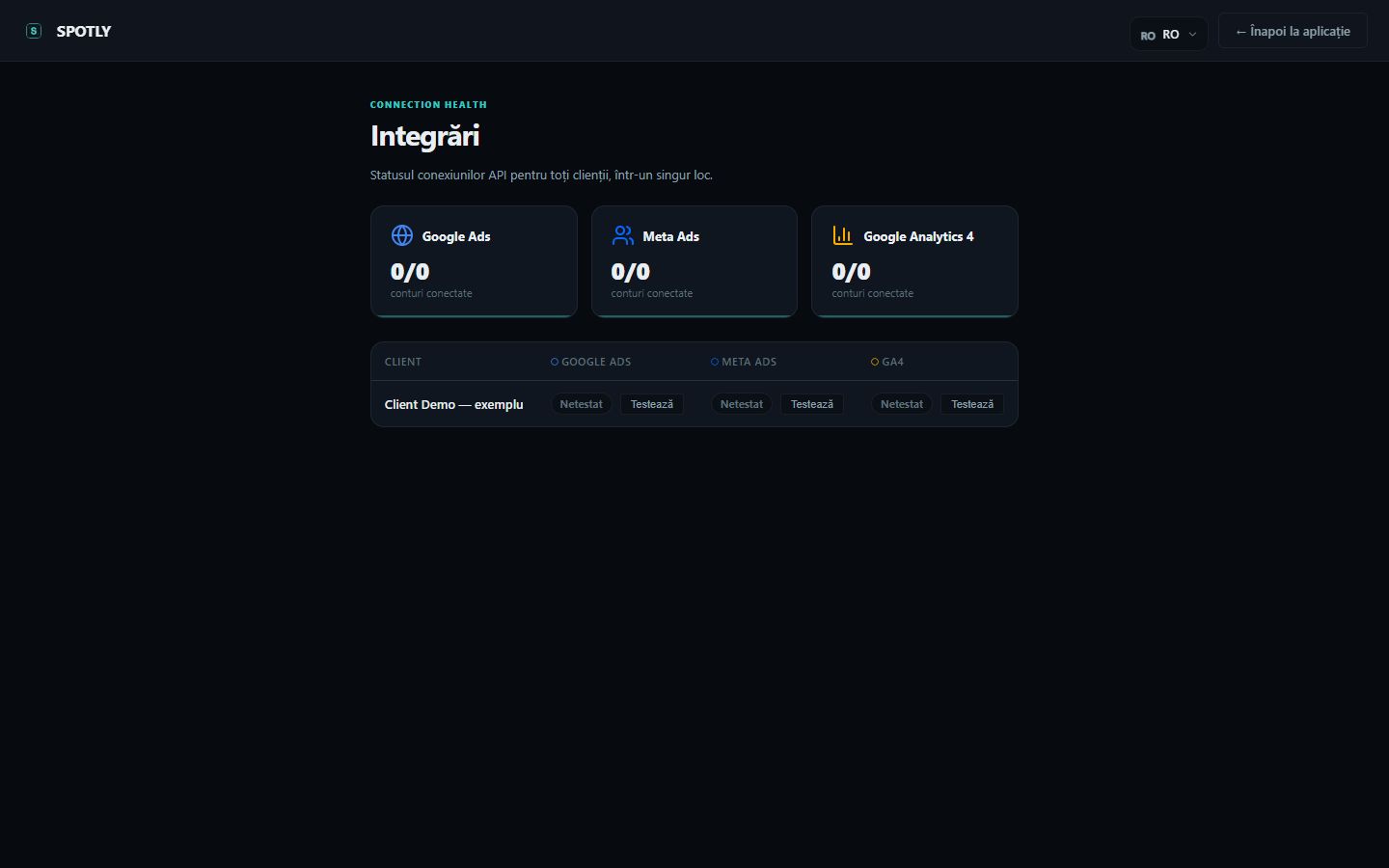The height and width of the screenshot is (868, 1389).
Task: Test the GA4 connection with Testează
Action: (x=972, y=404)
